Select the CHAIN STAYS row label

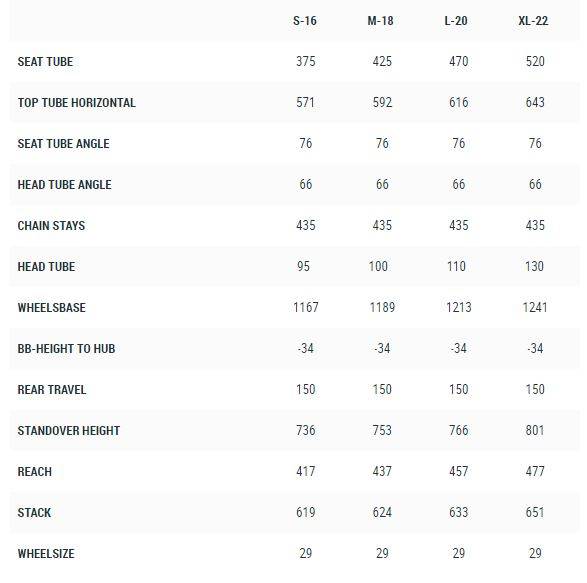tap(51, 226)
